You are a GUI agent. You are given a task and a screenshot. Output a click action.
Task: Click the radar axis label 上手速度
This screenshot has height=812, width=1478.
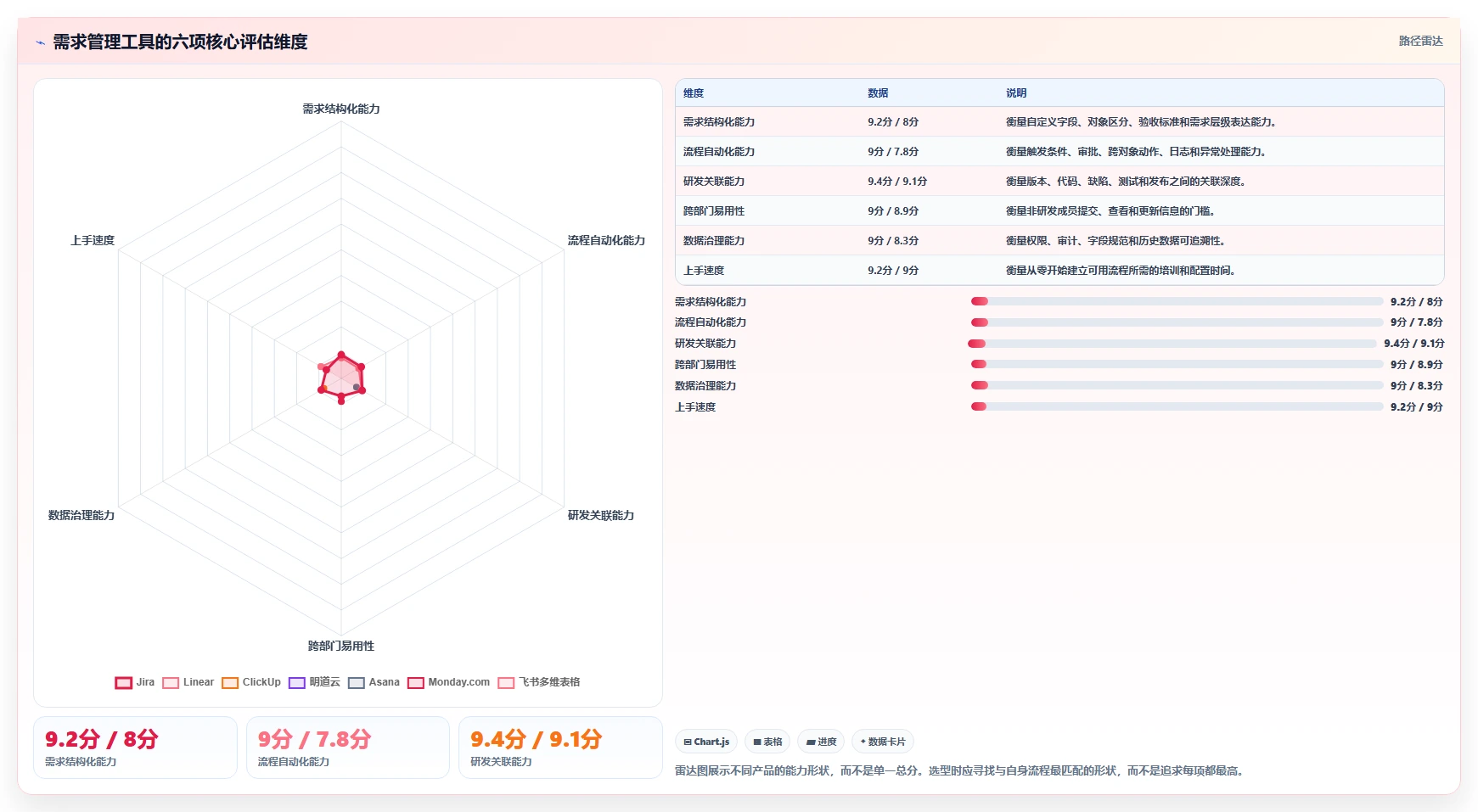[x=93, y=241]
